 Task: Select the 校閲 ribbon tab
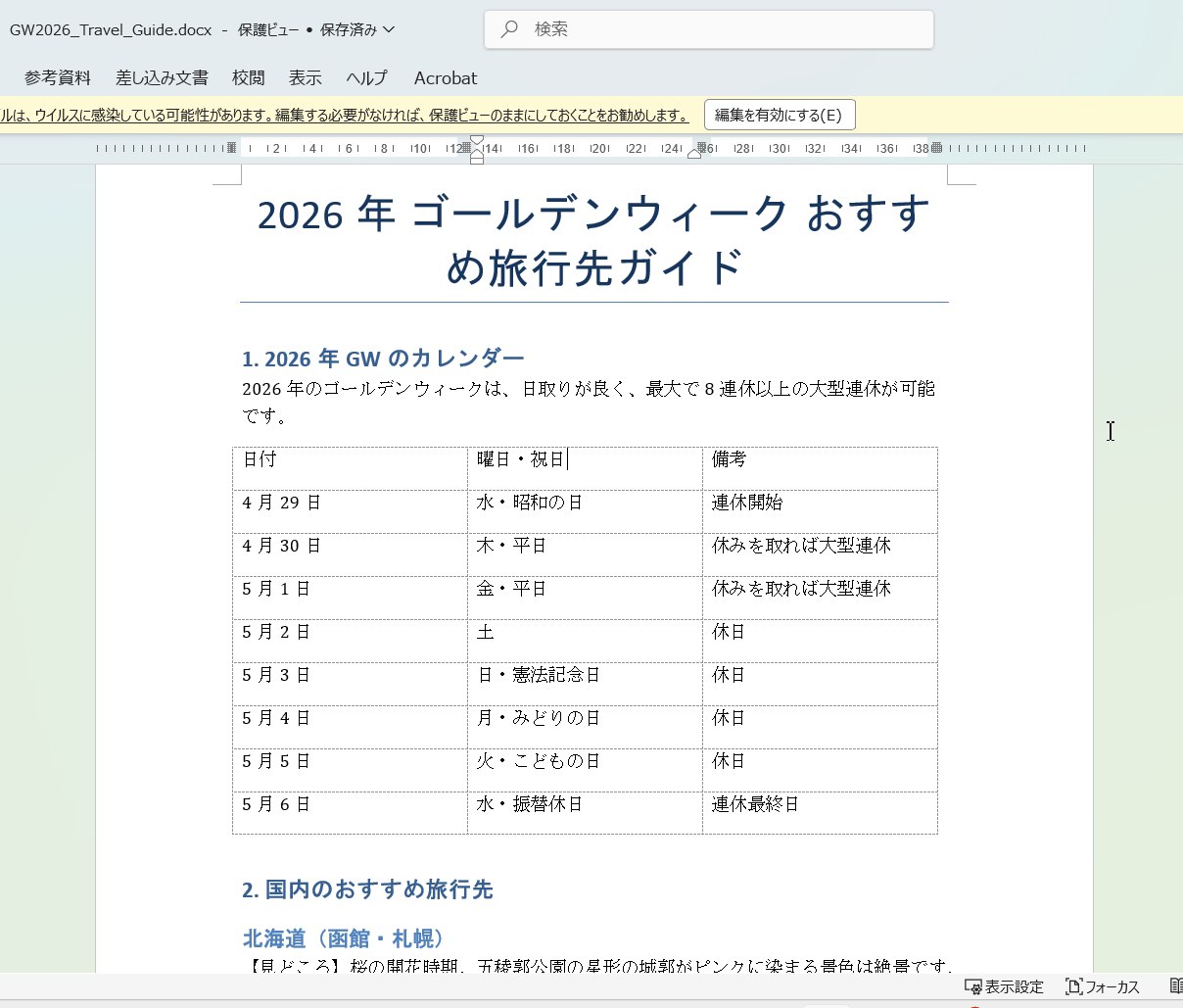click(x=248, y=77)
